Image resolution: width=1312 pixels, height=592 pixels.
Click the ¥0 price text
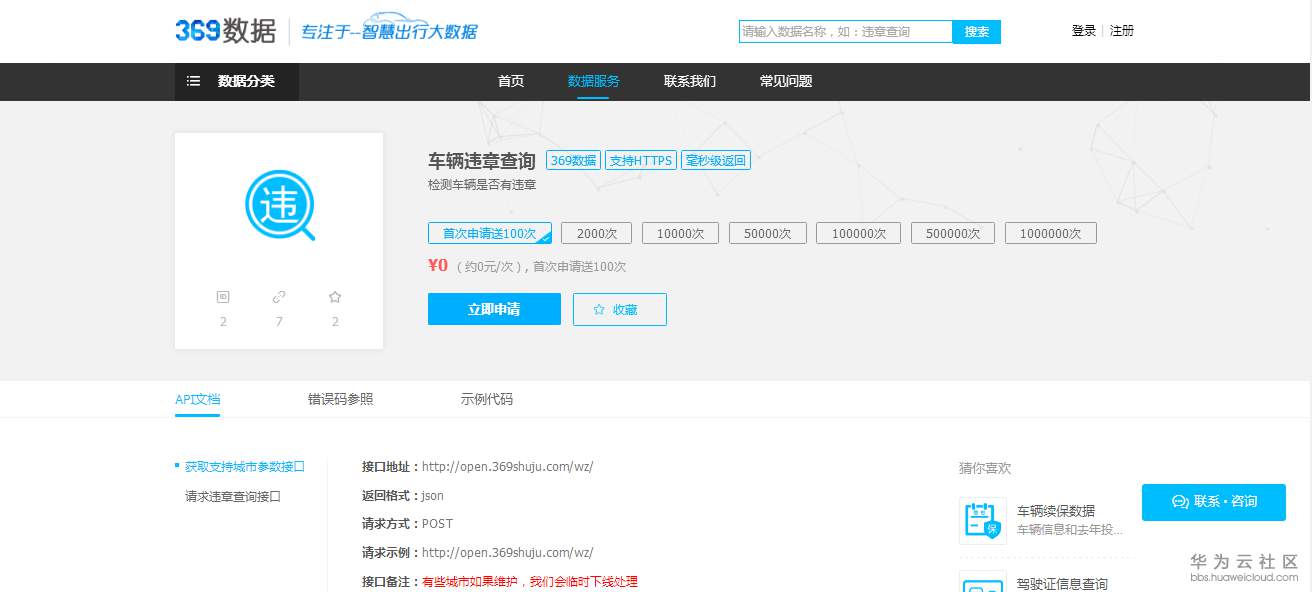(438, 265)
